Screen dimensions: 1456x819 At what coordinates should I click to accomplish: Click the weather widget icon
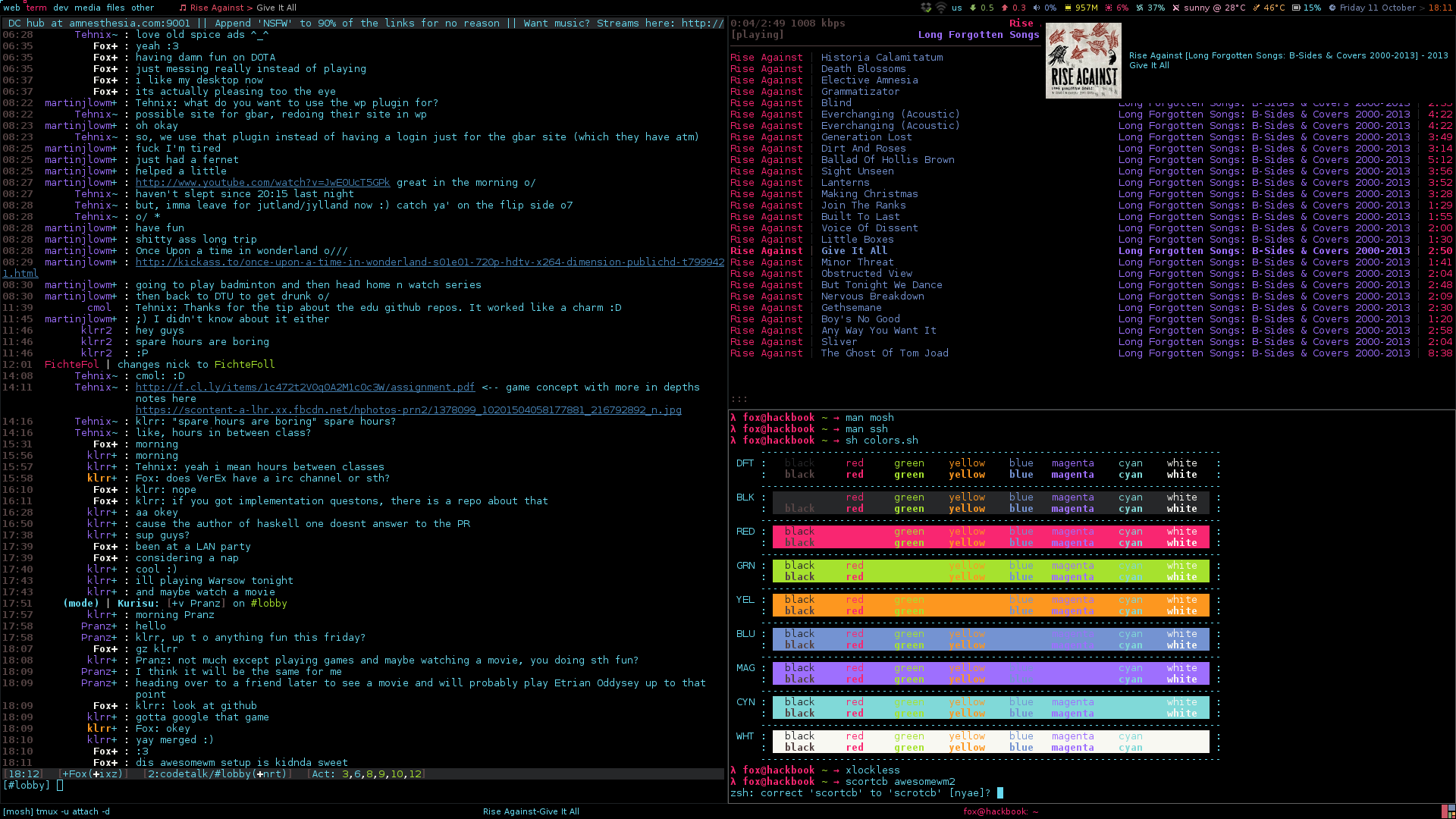(1176, 8)
